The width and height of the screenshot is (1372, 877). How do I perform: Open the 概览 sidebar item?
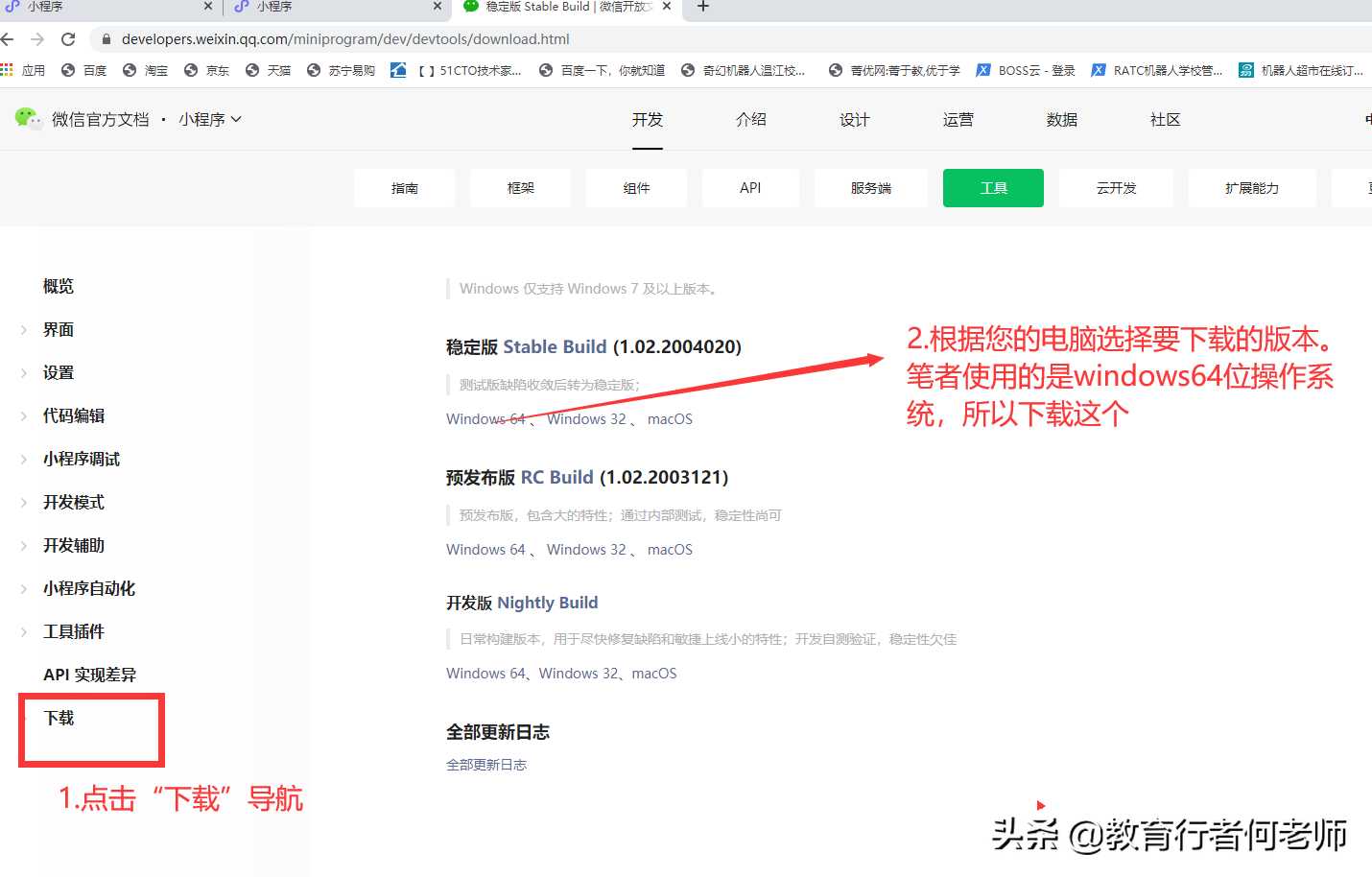coord(59,286)
